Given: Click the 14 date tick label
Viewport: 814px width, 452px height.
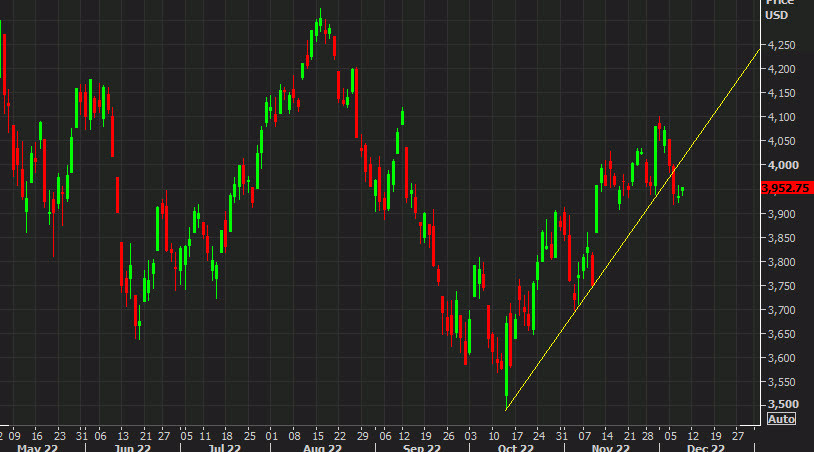Looking at the screenshot, I should pos(607,436).
